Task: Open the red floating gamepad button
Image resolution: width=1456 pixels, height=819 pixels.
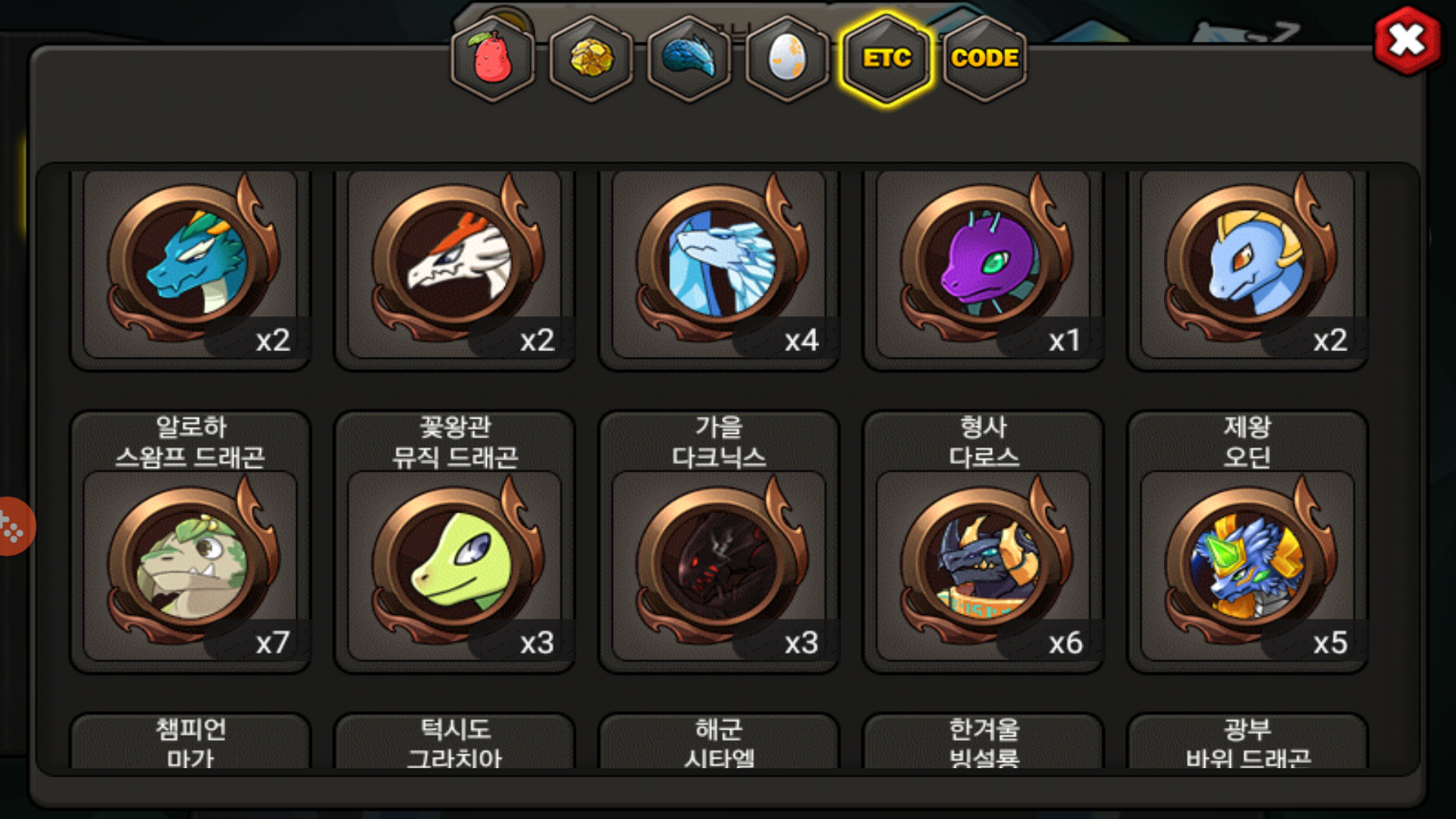Action: [14, 526]
